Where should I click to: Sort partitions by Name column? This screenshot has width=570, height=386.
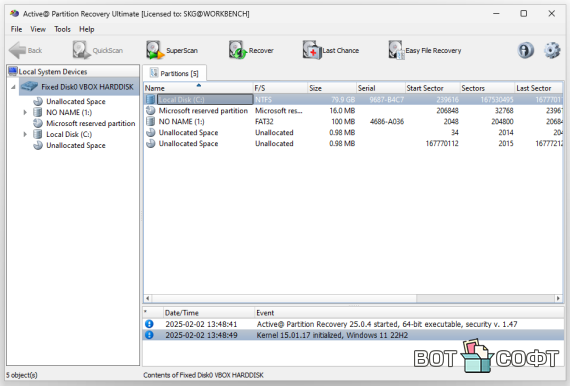pos(198,88)
